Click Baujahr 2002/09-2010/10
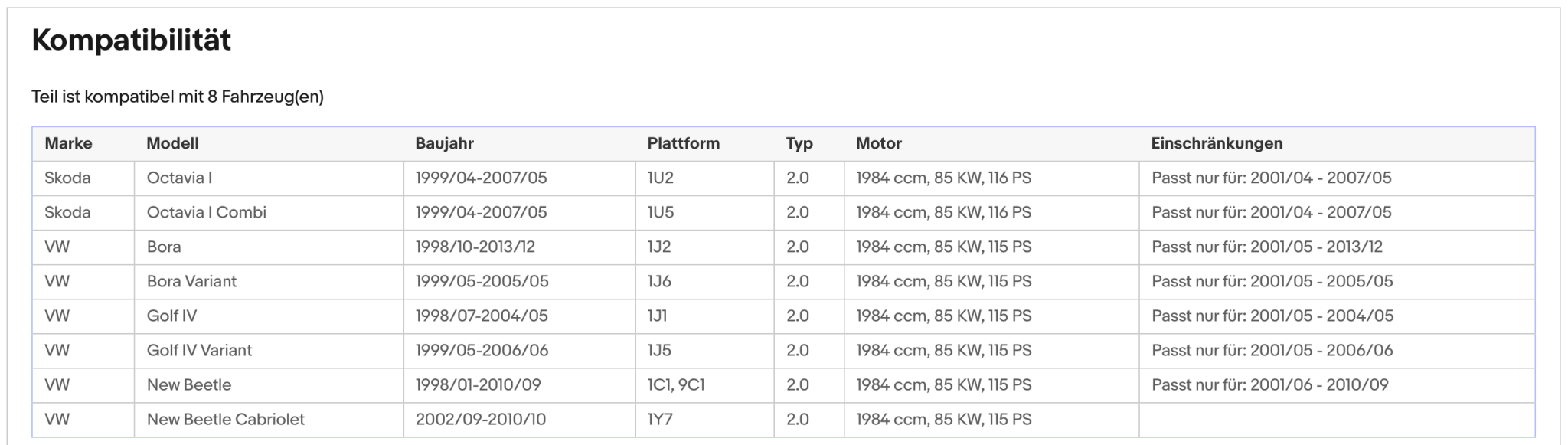This screenshot has height=445, width=1568. pos(481,419)
